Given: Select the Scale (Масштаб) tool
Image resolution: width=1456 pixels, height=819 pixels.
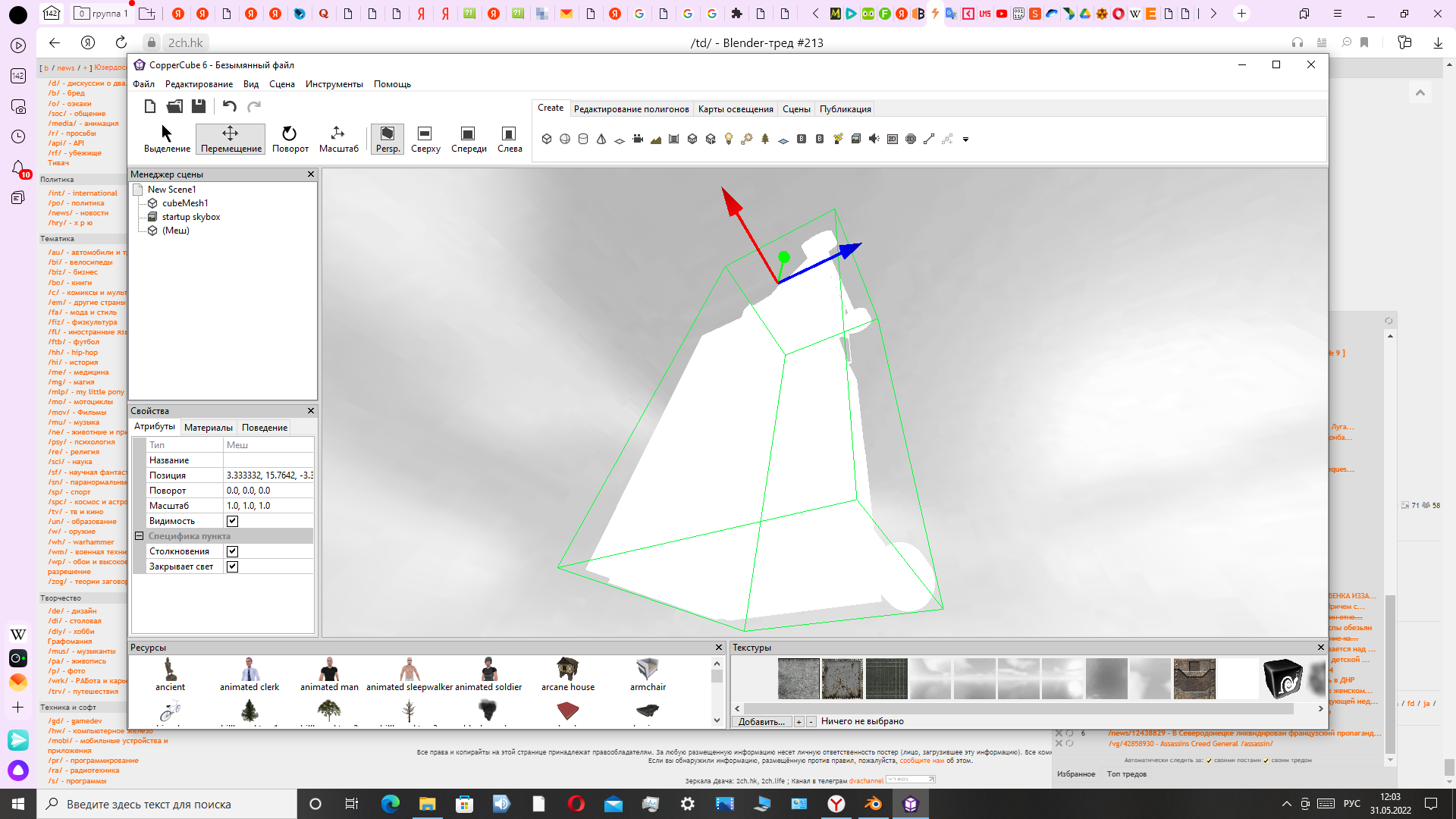Looking at the screenshot, I should [x=338, y=140].
